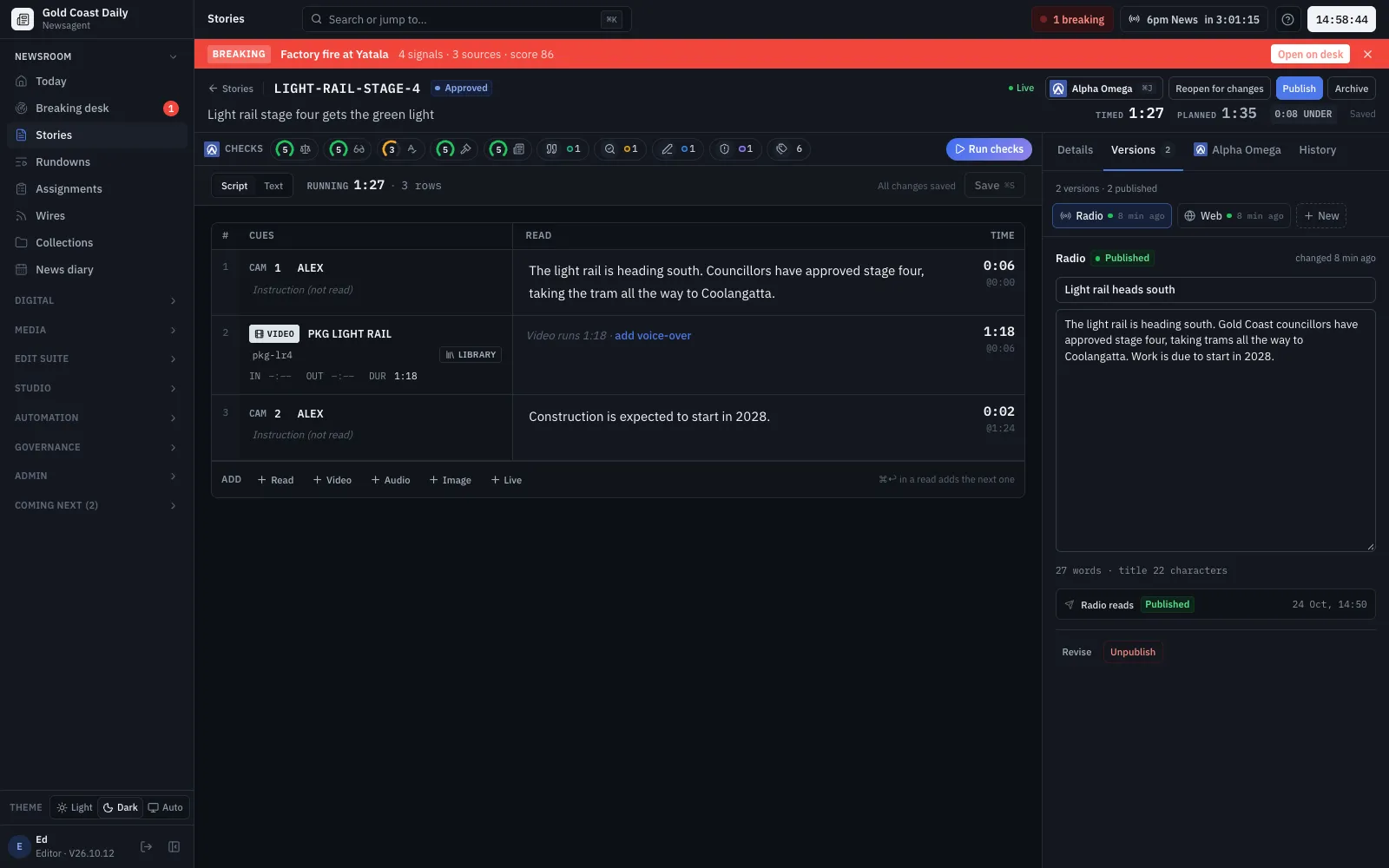Switch editor to Script view

pyautogui.click(x=234, y=186)
